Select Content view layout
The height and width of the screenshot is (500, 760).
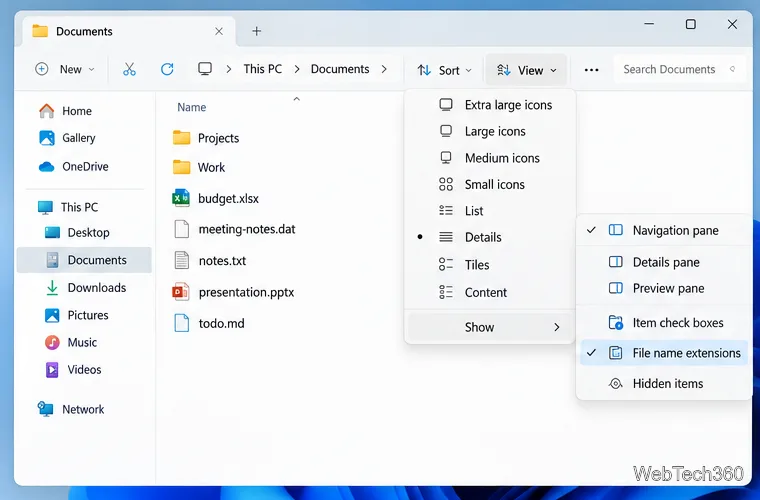pyautogui.click(x=490, y=293)
